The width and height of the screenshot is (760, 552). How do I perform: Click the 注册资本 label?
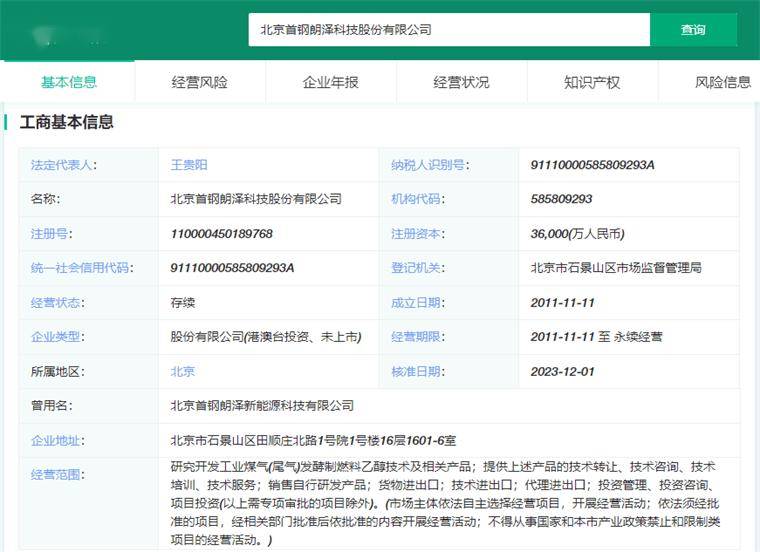point(418,234)
